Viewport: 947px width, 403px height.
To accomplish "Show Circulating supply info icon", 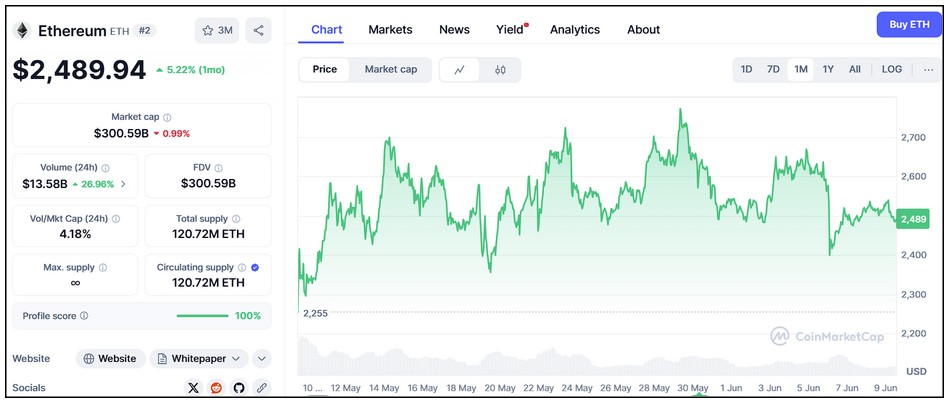I will coord(242,267).
